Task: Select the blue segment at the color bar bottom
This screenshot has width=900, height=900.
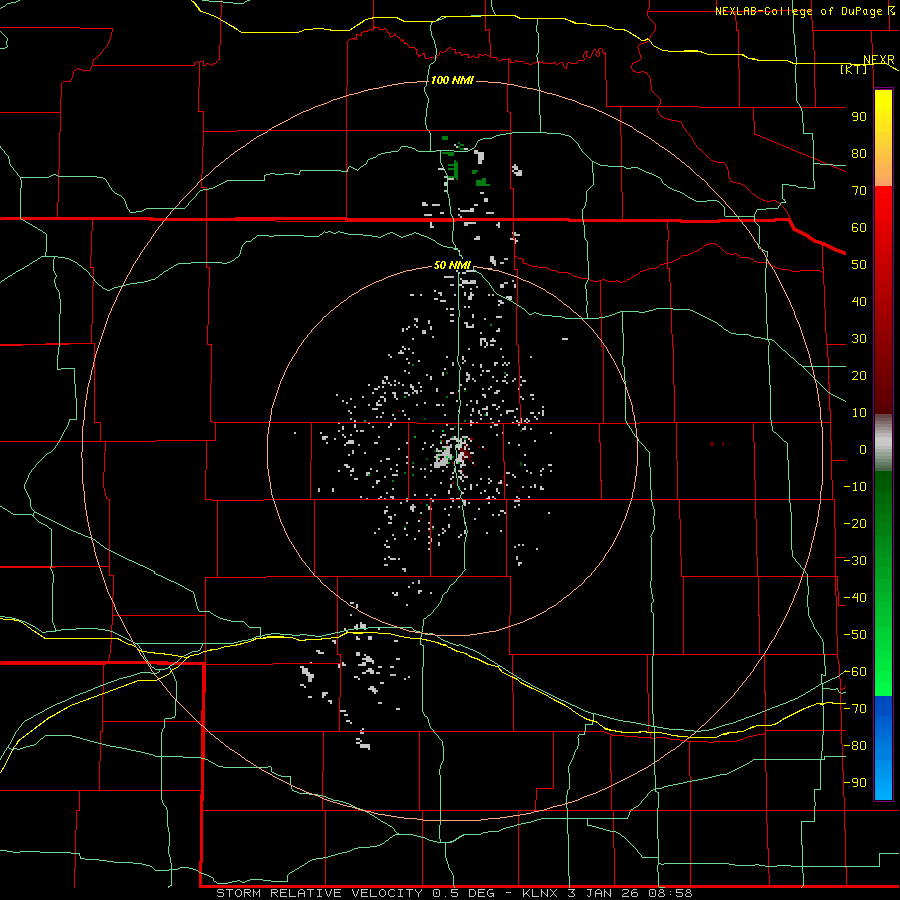Action: [883, 747]
